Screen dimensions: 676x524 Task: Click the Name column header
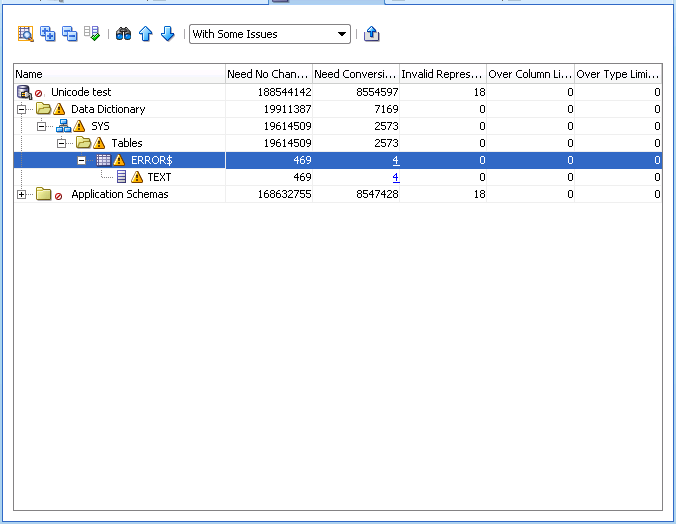[118, 74]
